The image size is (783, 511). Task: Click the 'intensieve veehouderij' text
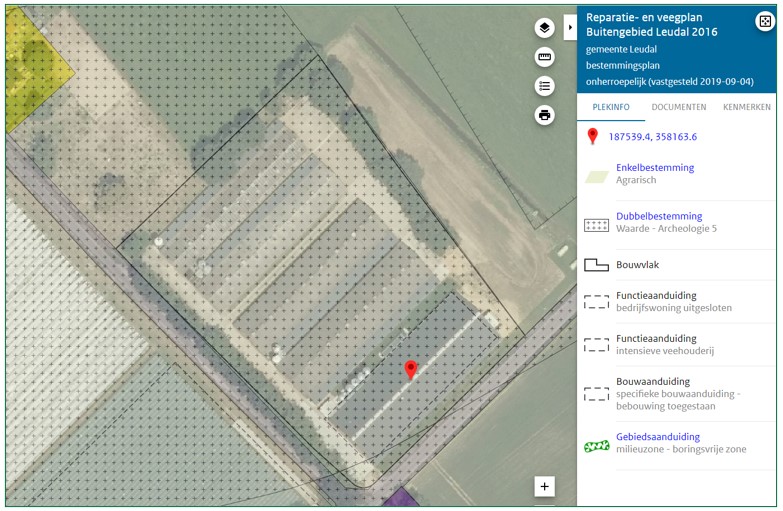[665, 351]
